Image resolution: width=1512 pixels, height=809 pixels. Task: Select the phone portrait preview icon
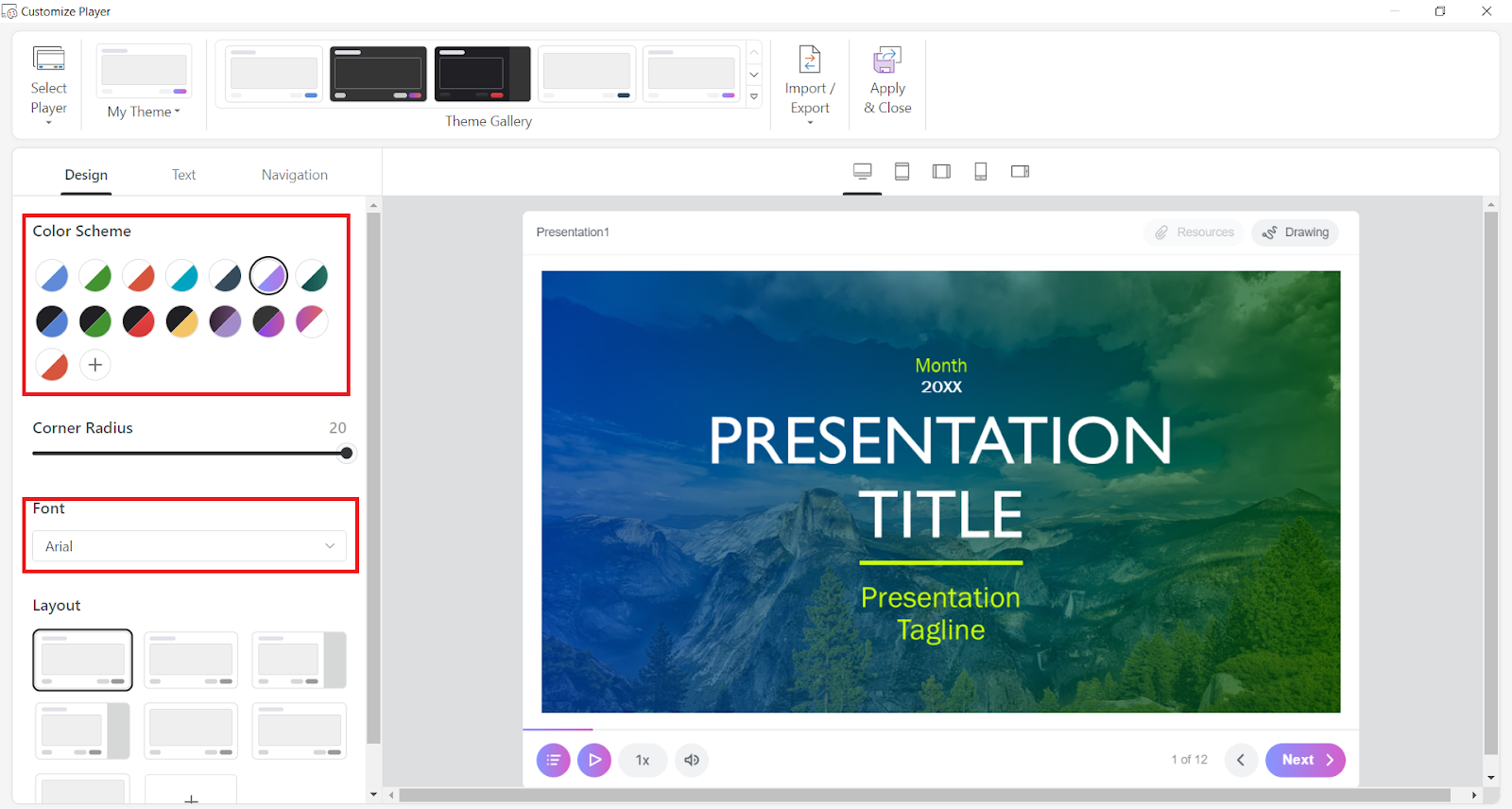(981, 171)
